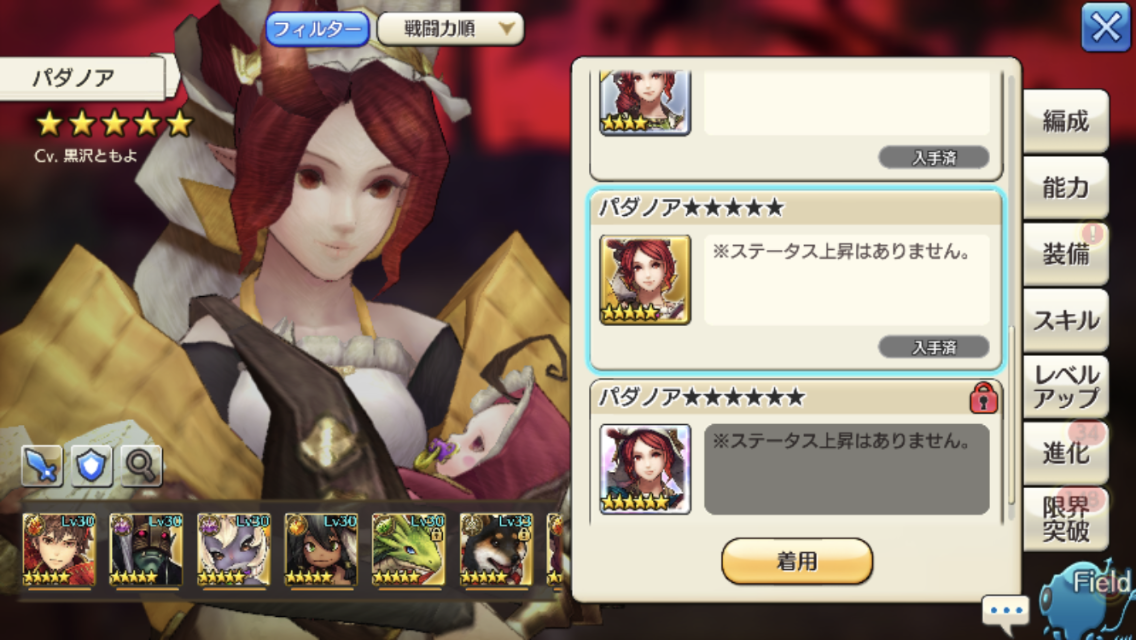This screenshot has height=640, width=1136.
Task: Select the blue shield defense icon
Action: coord(91,465)
